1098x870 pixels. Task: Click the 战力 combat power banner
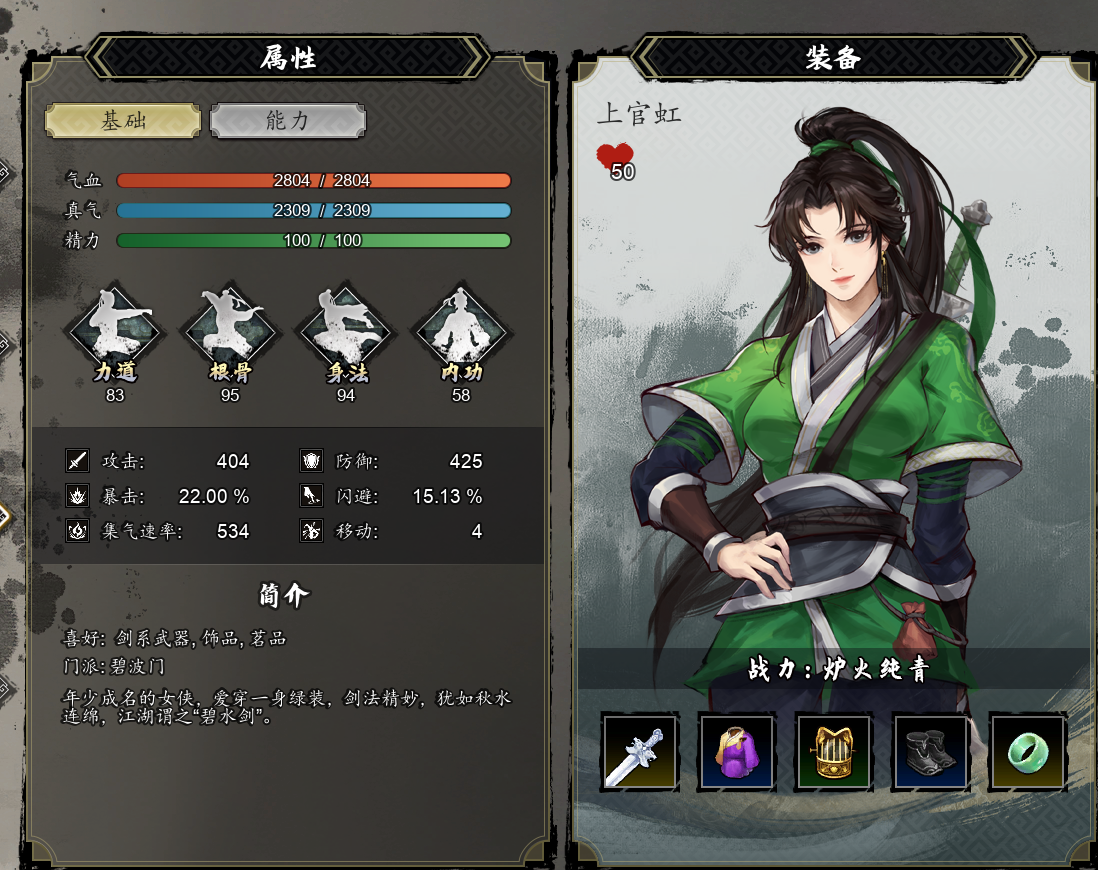click(837, 669)
